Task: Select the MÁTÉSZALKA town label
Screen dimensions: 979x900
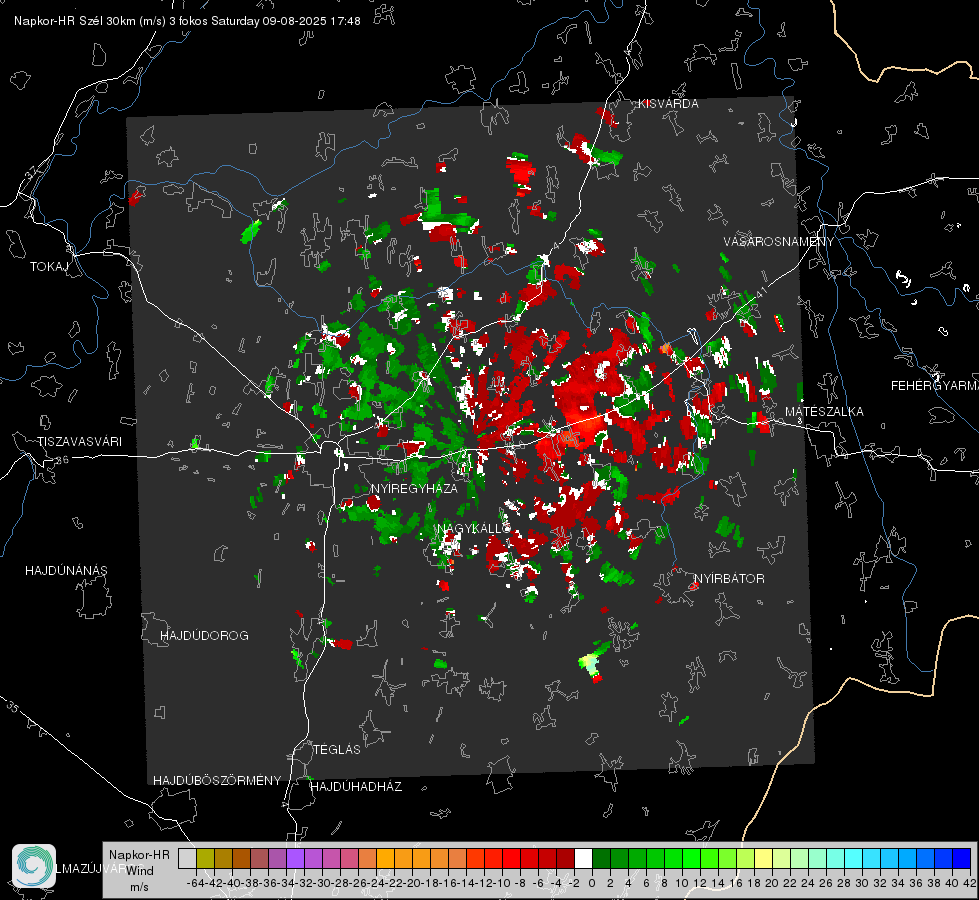Action: pos(824,412)
